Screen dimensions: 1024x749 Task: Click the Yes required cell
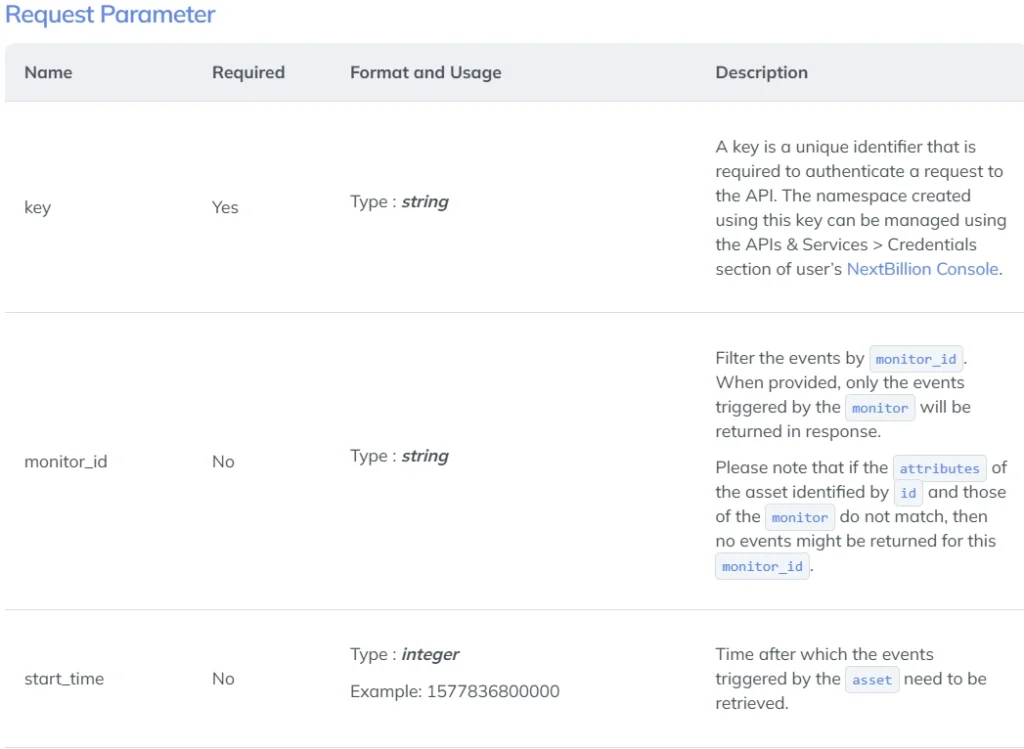[x=225, y=208]
